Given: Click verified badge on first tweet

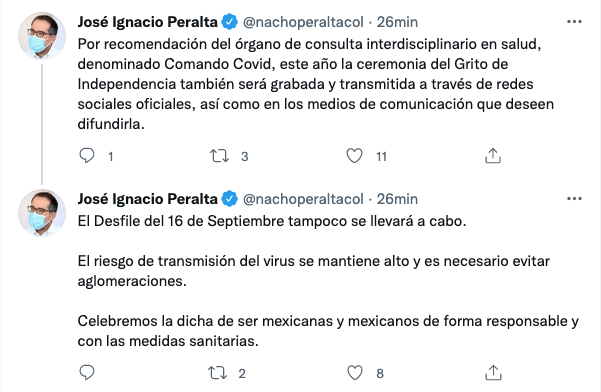Looking at the screenshot, I should tap(230, 22).
